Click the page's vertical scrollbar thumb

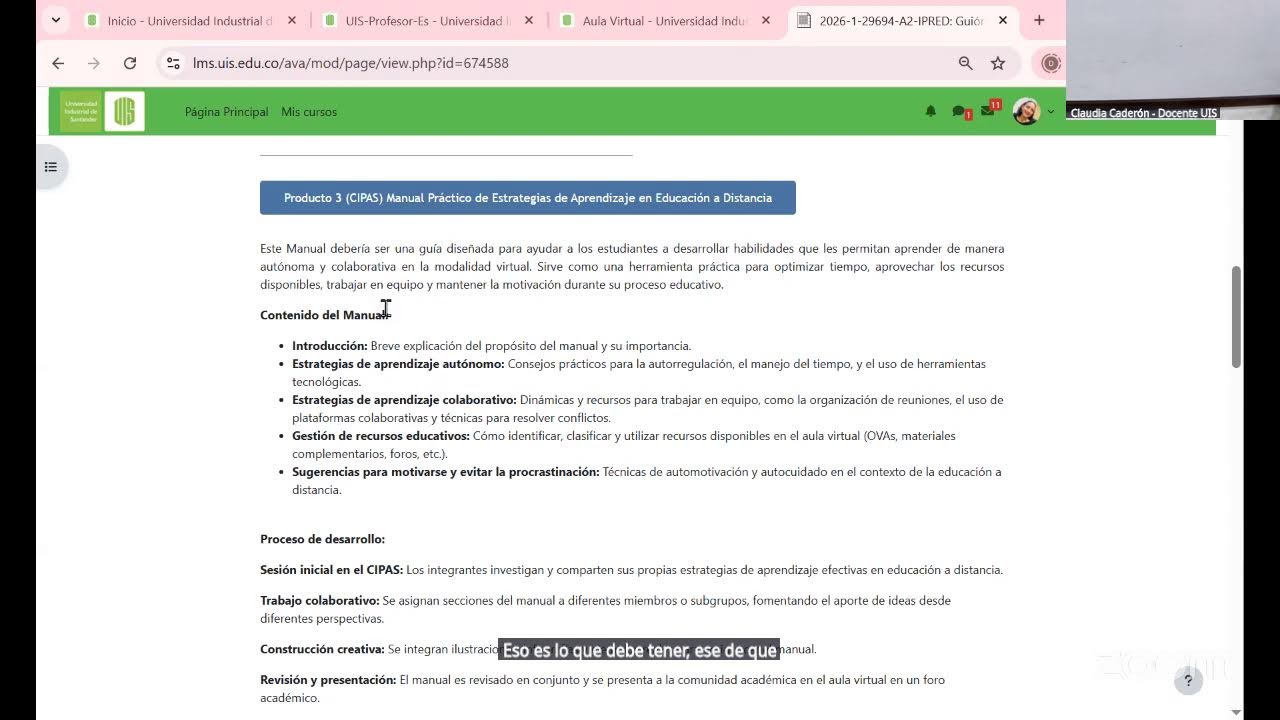click(1237, 316)
